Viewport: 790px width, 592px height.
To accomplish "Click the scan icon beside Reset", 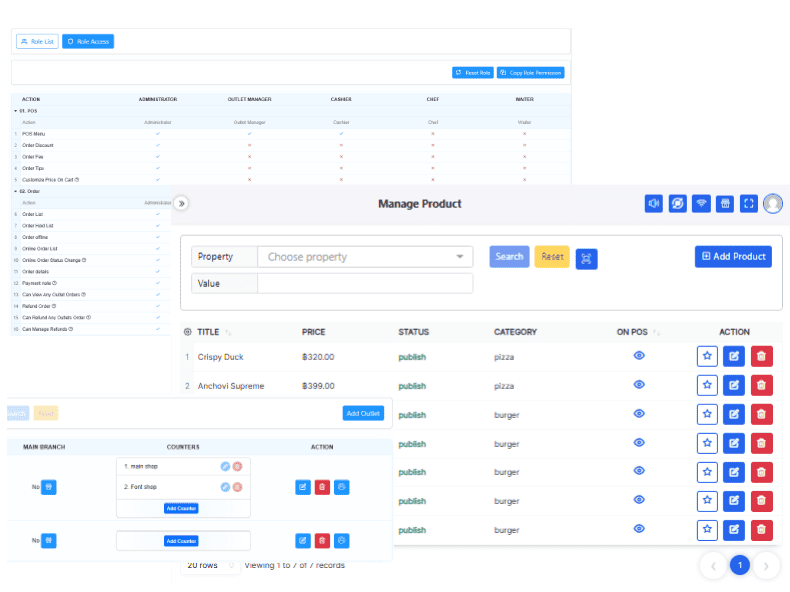I will [x=586, y=258].
